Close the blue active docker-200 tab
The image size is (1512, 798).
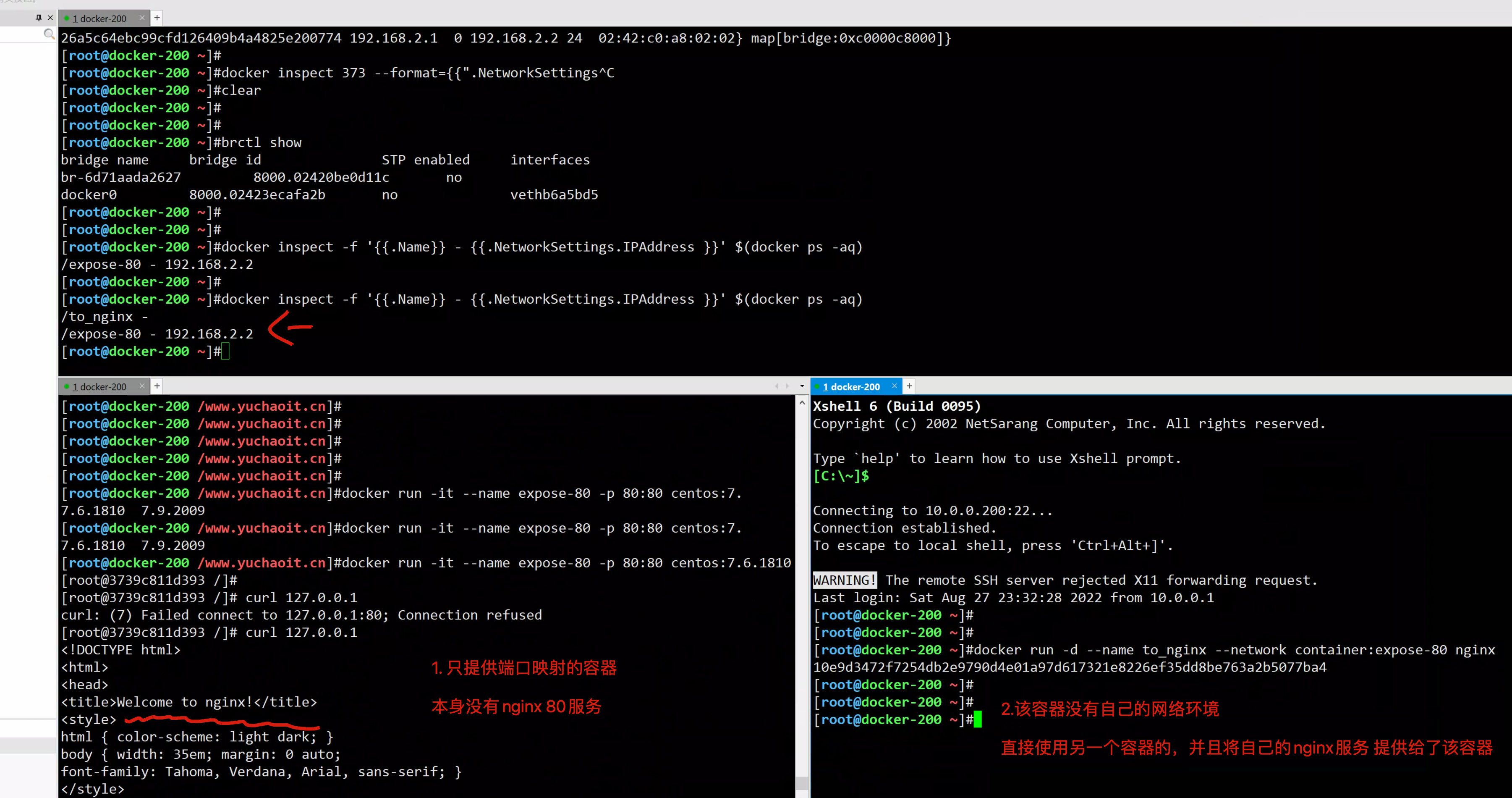[x=894, y=386]
